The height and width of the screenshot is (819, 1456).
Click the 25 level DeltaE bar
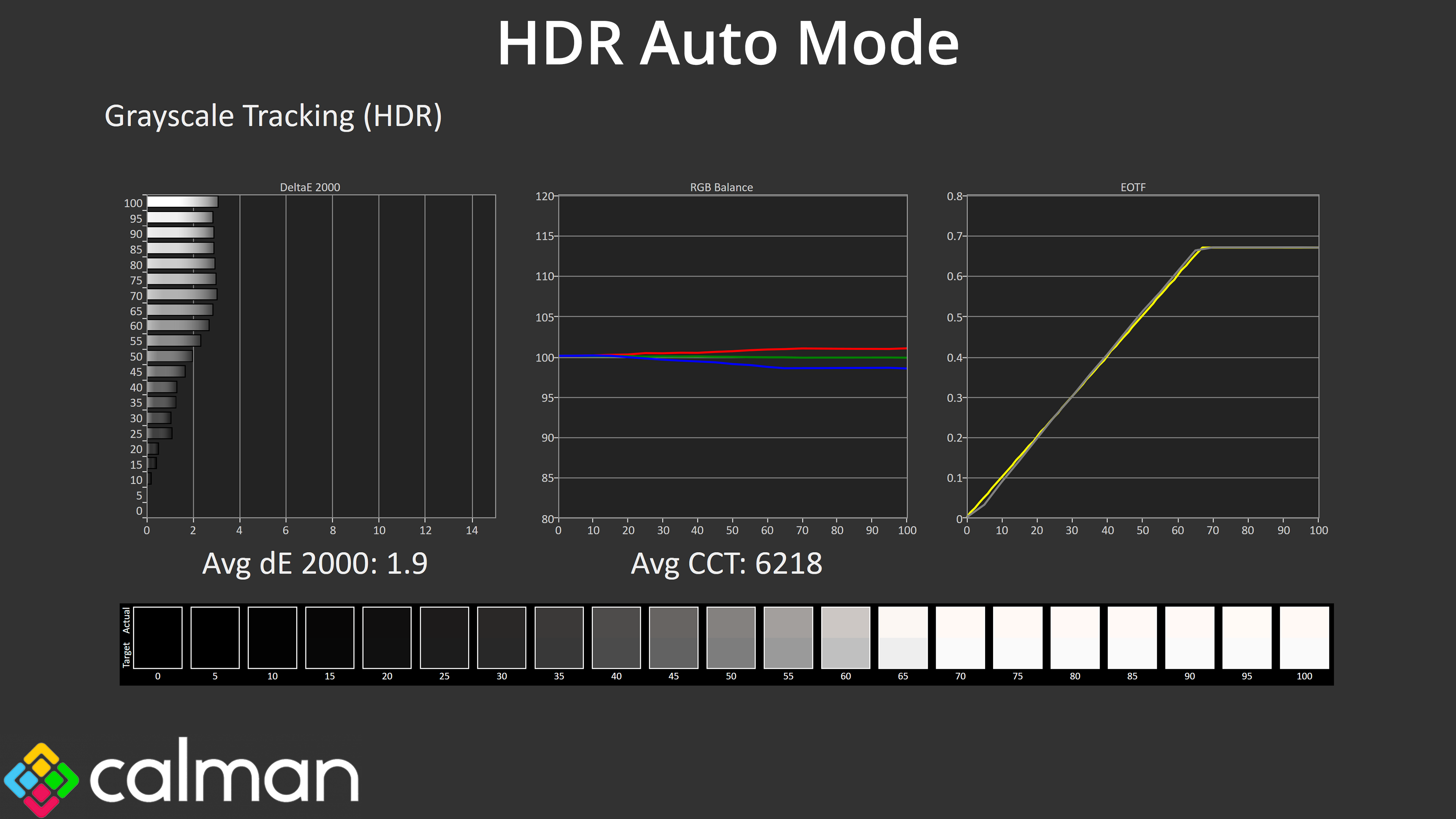(x=159, y=433)
